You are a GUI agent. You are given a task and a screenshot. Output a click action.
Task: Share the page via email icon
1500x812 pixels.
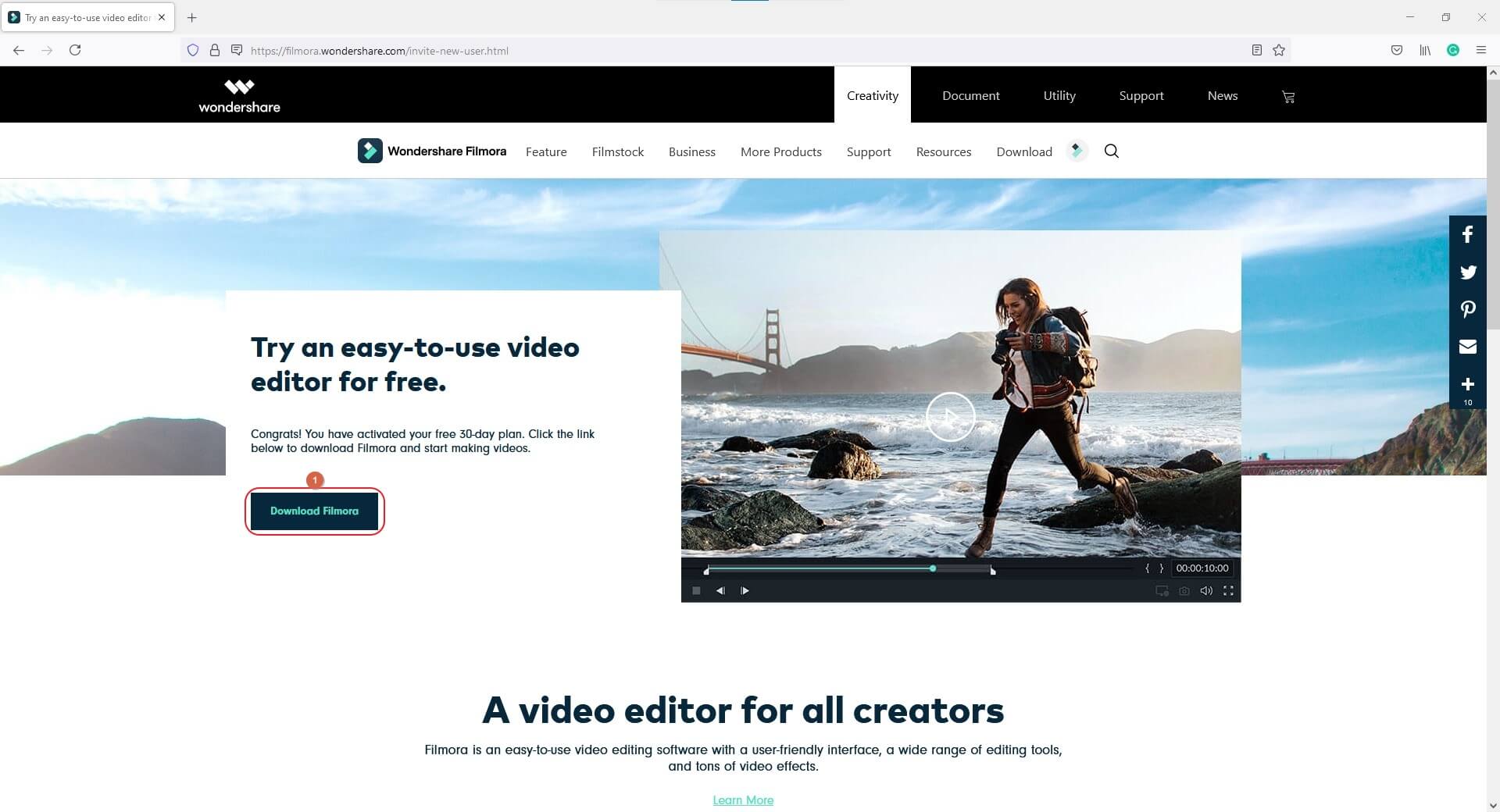click(x=1468, y=347)
